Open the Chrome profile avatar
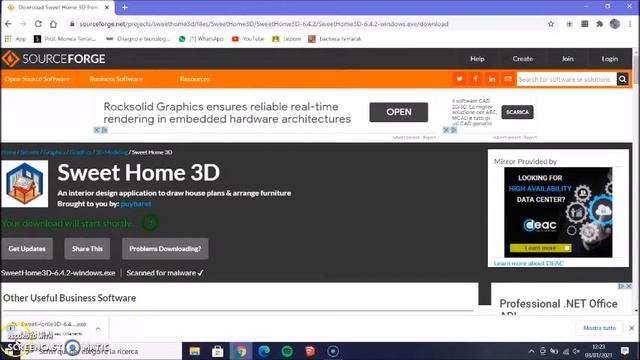Screen dimensions: 640x360 click(615, 24)
